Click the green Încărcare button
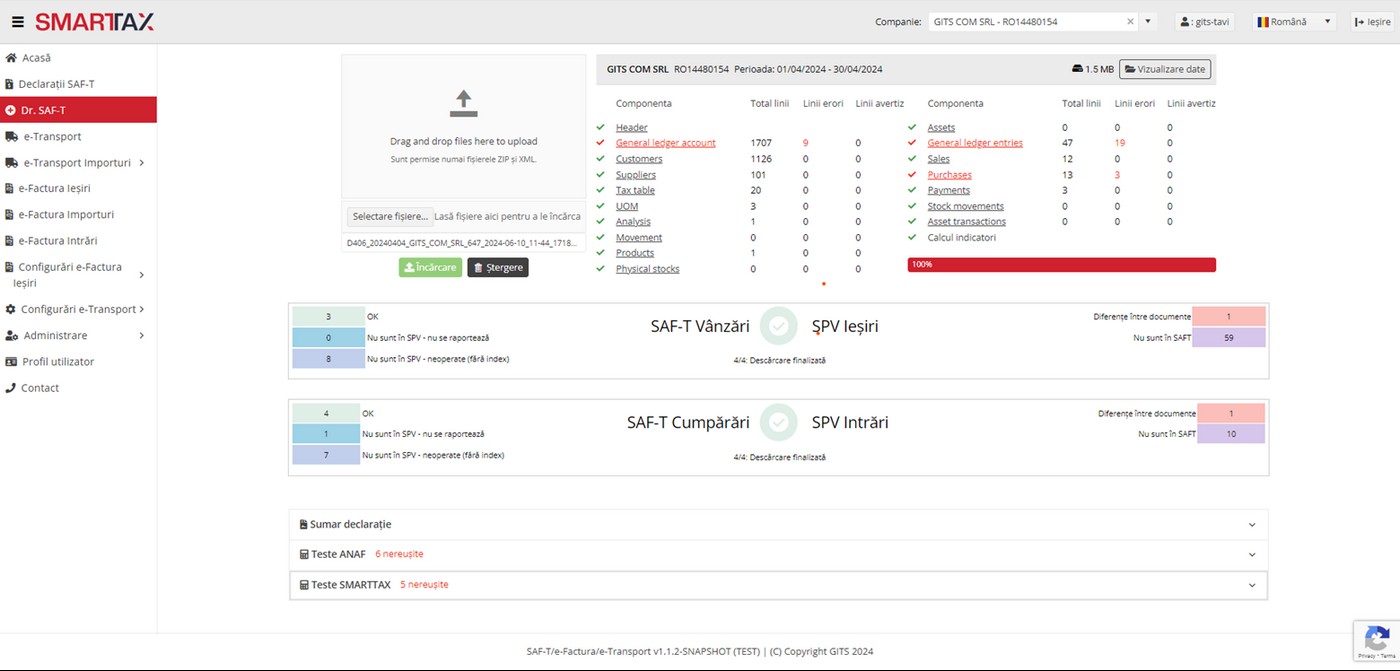Image resolution: width=1400 pixels, height=671 pixels. 430,267
